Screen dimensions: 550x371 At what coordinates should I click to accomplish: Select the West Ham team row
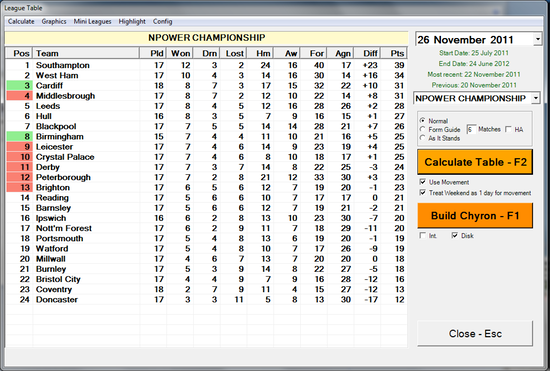pos(206,75)
